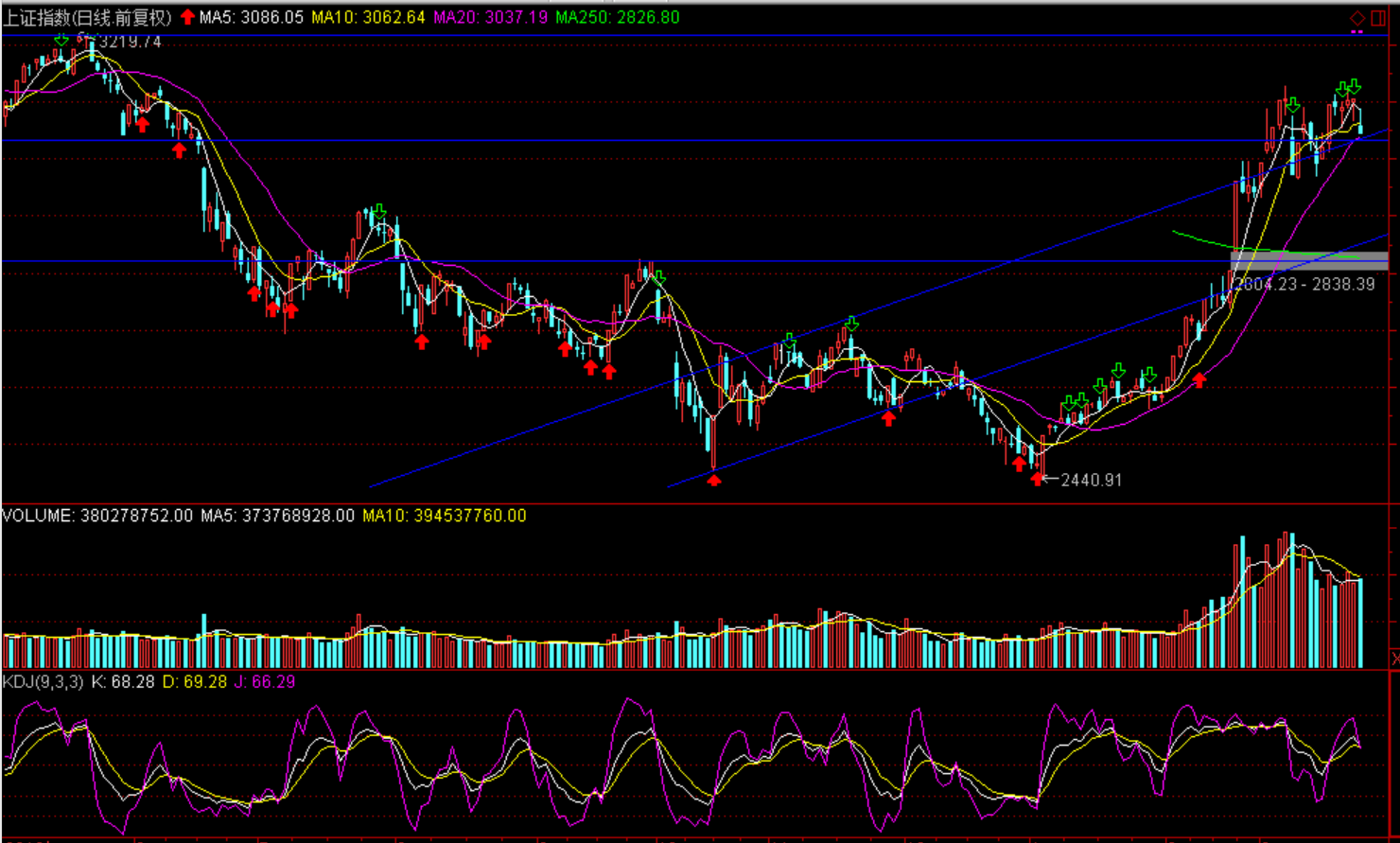Image resolution: width=1400 pixels, height=843 pixels.
Task: Click the green sell arrow near the 3219.74 peak
Action: 61,39
